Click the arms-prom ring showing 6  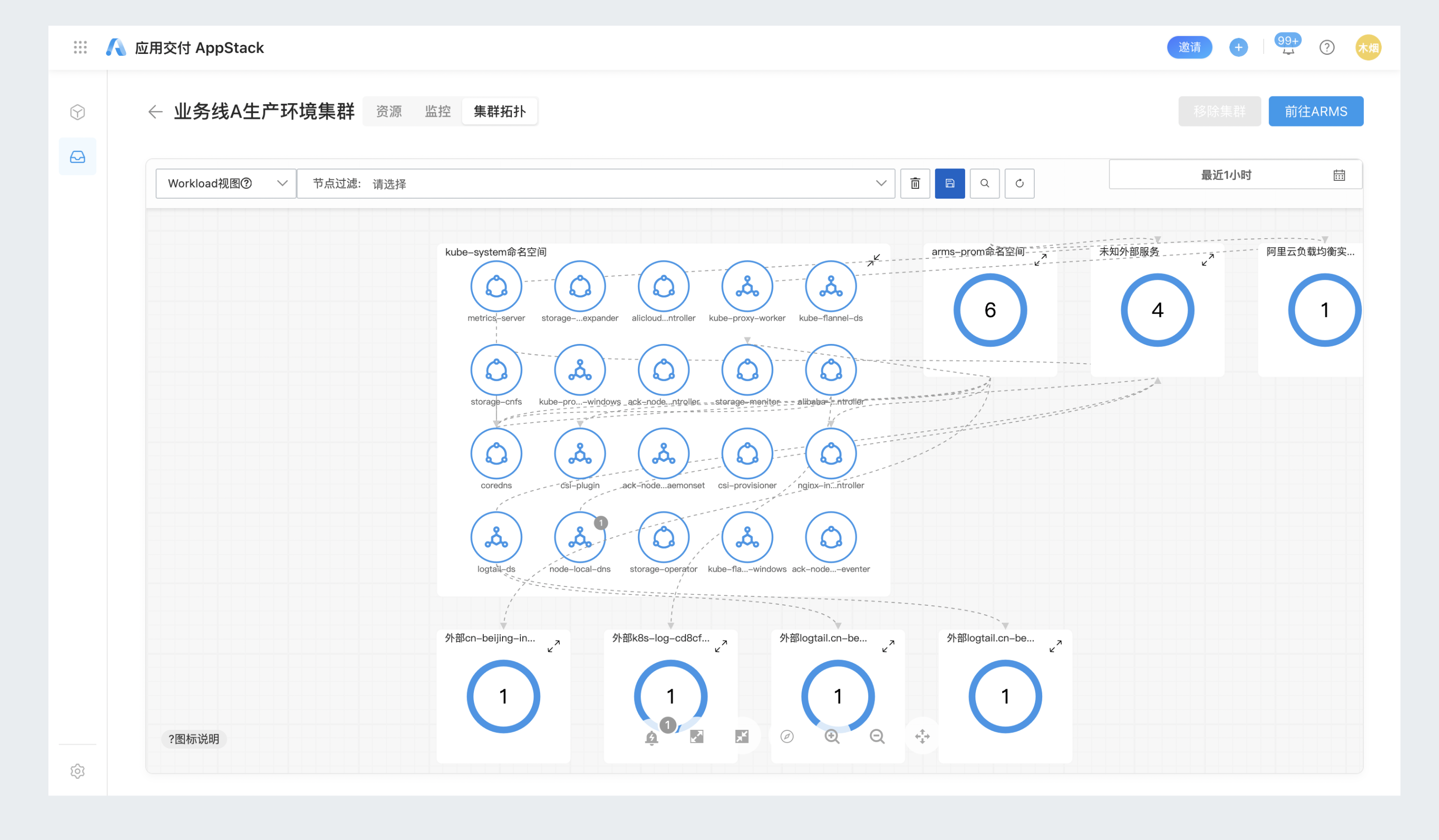tap(990, 310)
